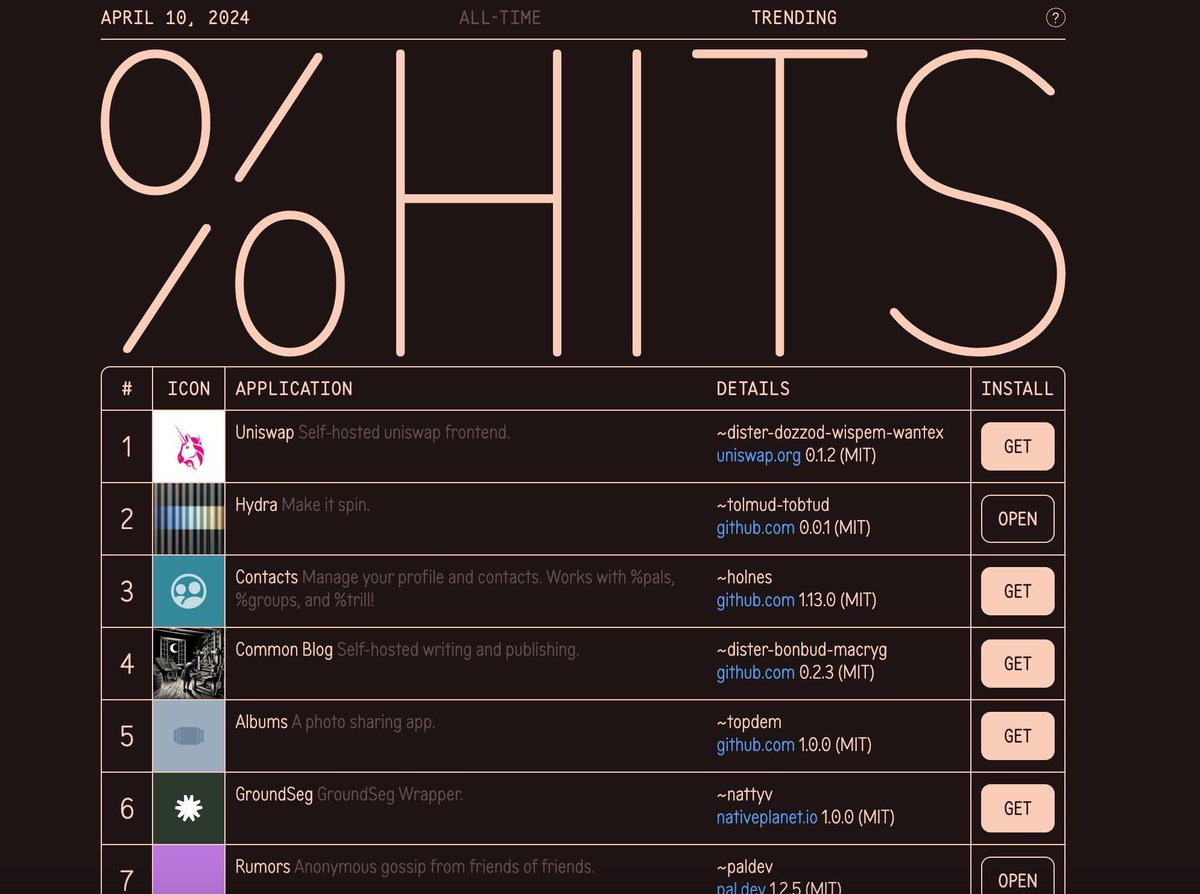Click rank number 1 cell

[x=127, y=446]
